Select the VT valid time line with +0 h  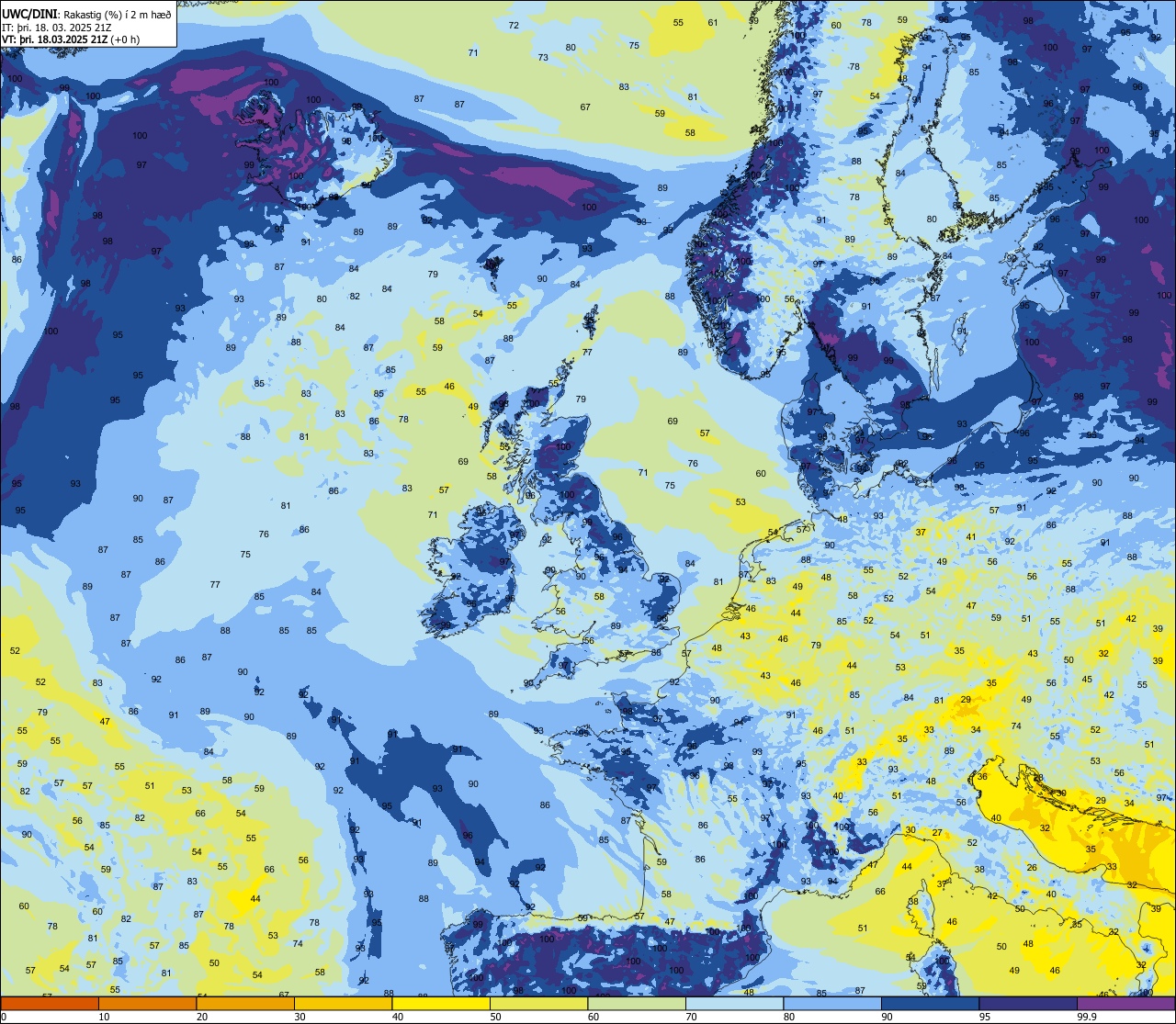[x=70, y=39]
